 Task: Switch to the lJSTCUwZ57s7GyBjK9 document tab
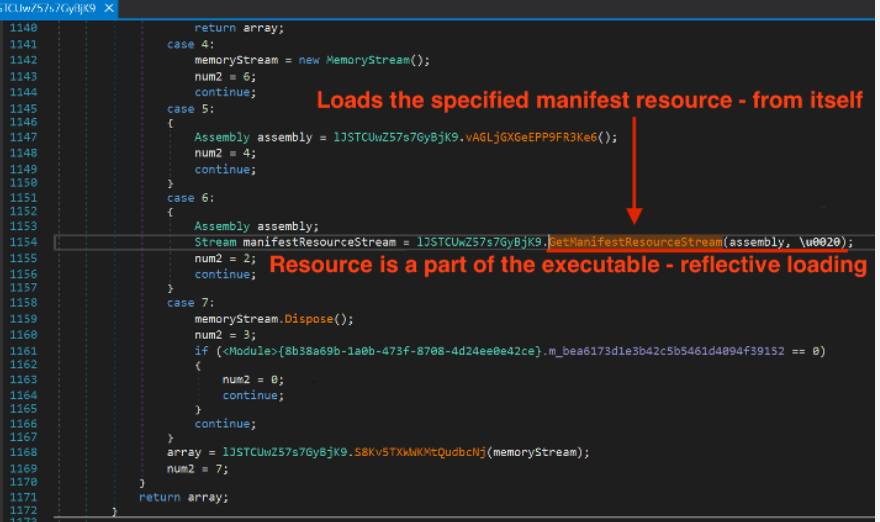tap(50, 8)
